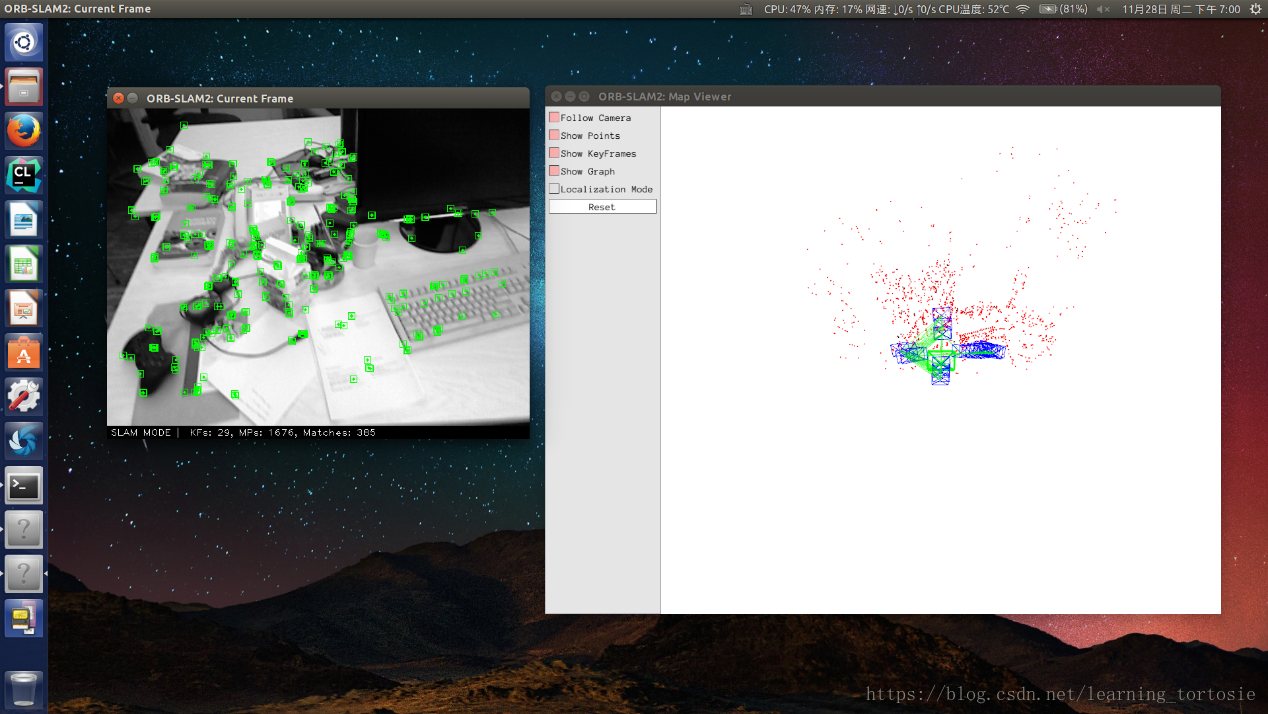Open CLion IDE from the launcher
The width and height of the screenshot is (1268, 714).
(24, 175)
